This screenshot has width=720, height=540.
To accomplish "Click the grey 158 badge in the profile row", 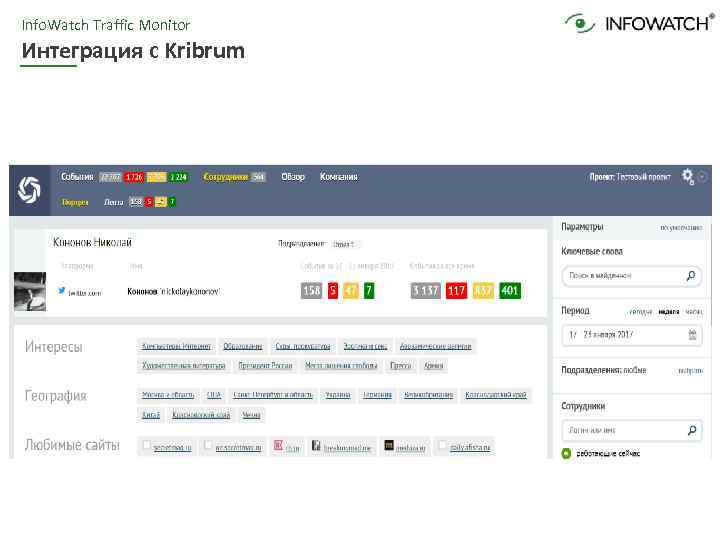I will coord(311,290).
